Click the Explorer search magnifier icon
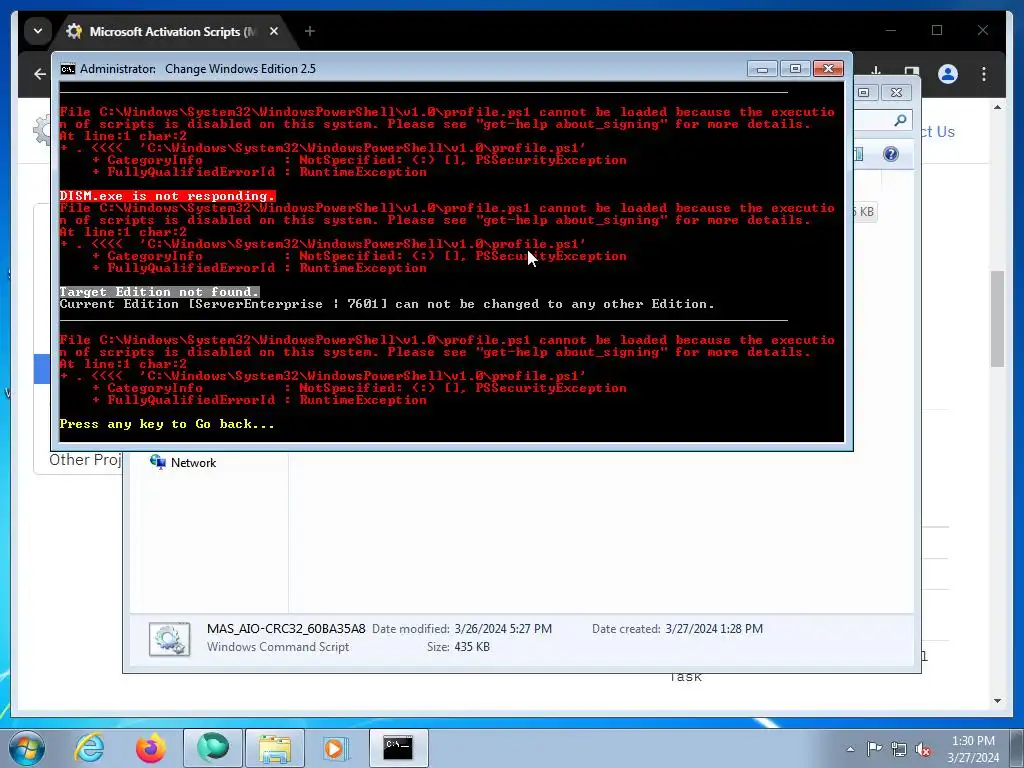Screen dimensions: 1024x768 pos(900,120)
